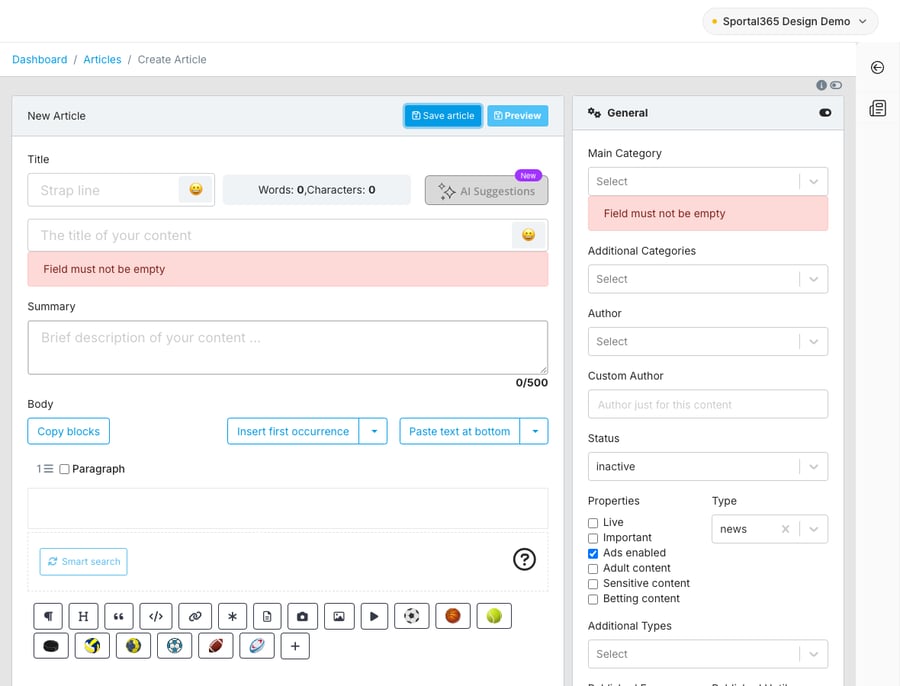Enable the Live property checkbox
Viewport: 900px width, 686px height.
[x=593, y=523]
